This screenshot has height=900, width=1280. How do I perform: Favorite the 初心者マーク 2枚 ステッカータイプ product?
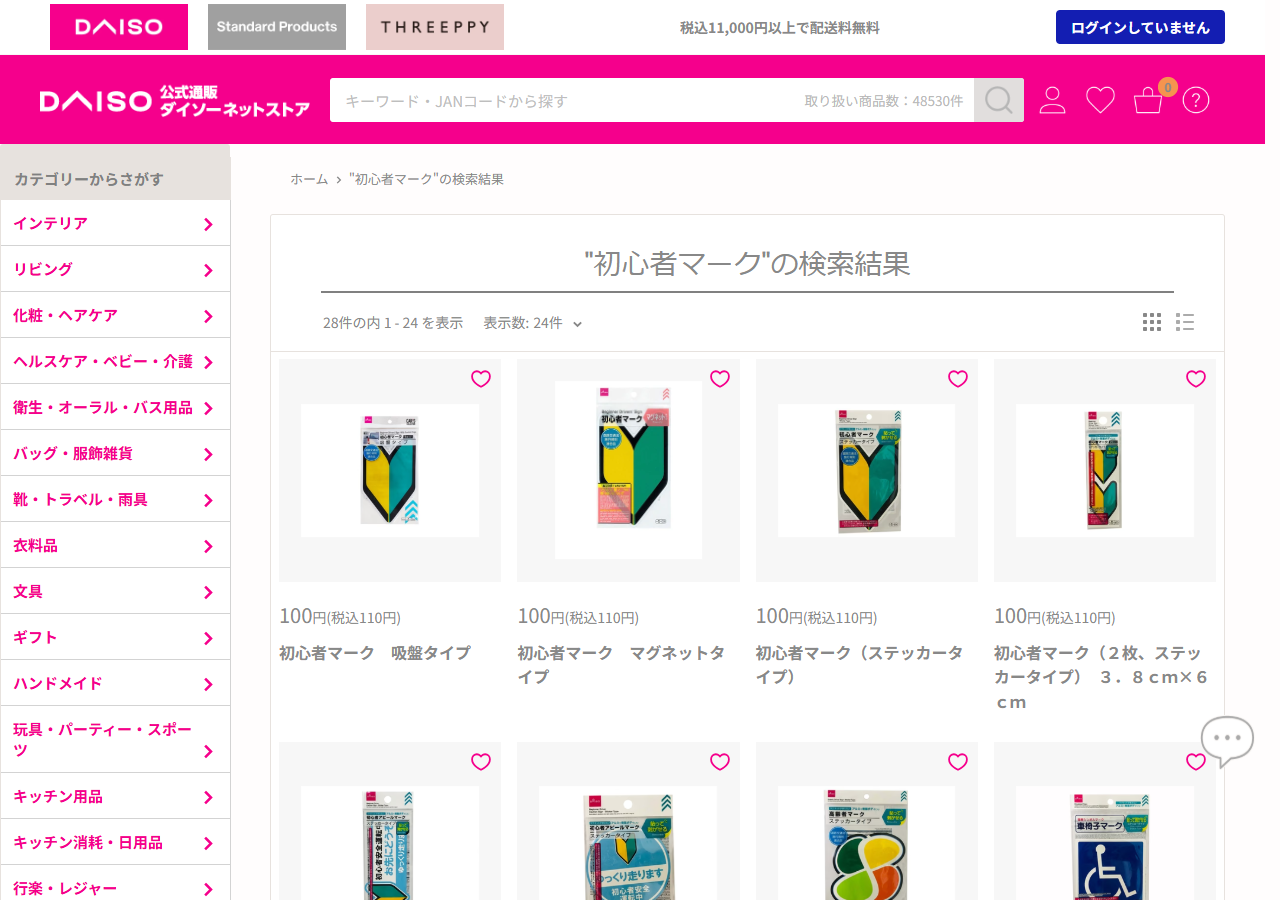click(1196, 379)
